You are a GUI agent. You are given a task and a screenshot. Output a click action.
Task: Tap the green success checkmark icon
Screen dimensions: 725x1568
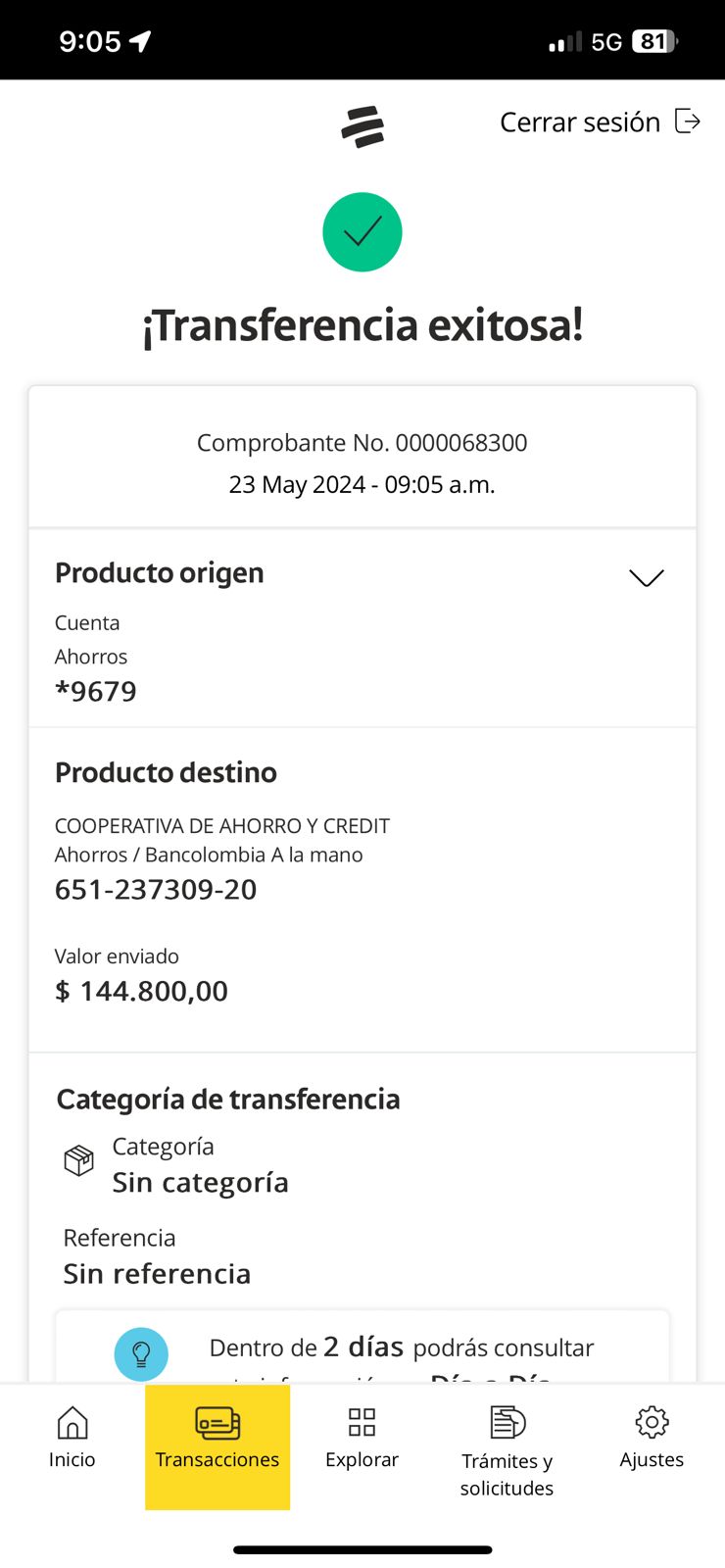[x=362, y=232]
